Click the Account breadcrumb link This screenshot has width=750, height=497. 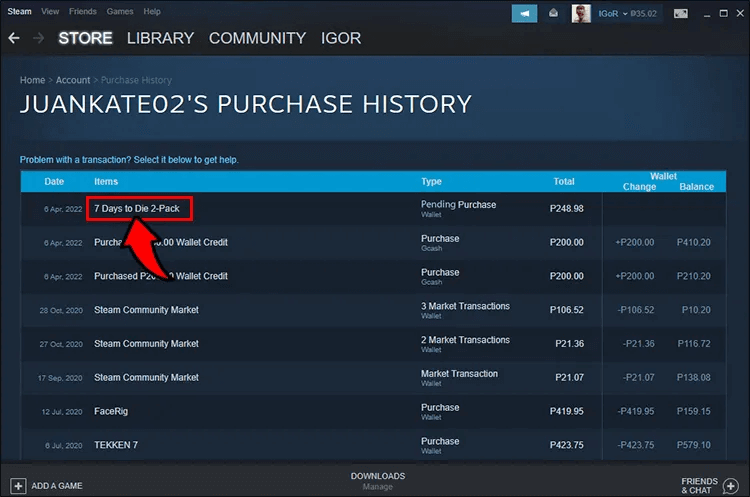point(73,80)
